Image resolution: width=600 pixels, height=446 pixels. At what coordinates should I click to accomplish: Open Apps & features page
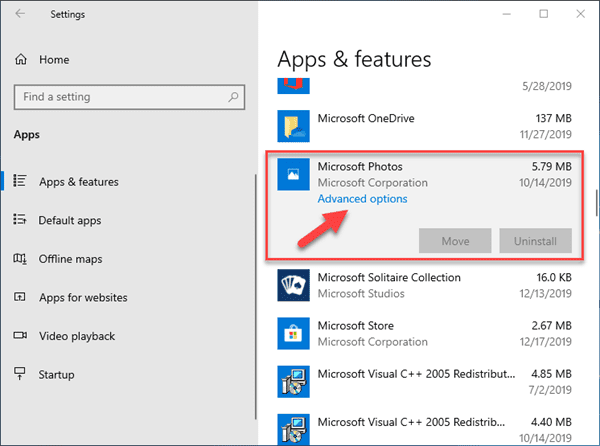tap(79, 182)
